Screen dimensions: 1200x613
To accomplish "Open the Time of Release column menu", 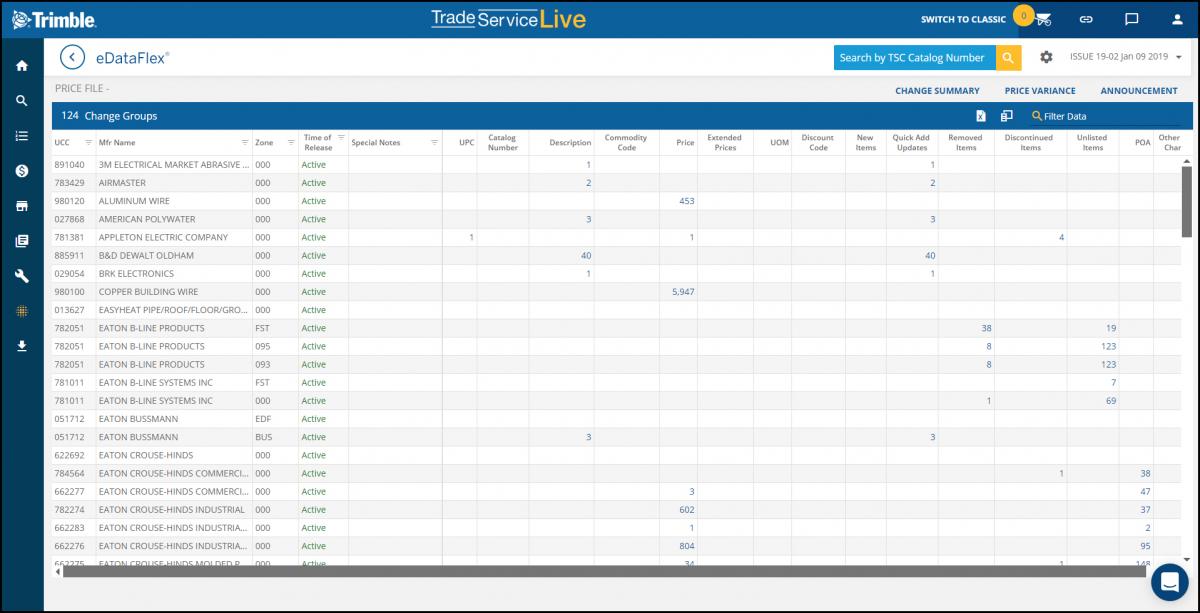I will point(341,138).
